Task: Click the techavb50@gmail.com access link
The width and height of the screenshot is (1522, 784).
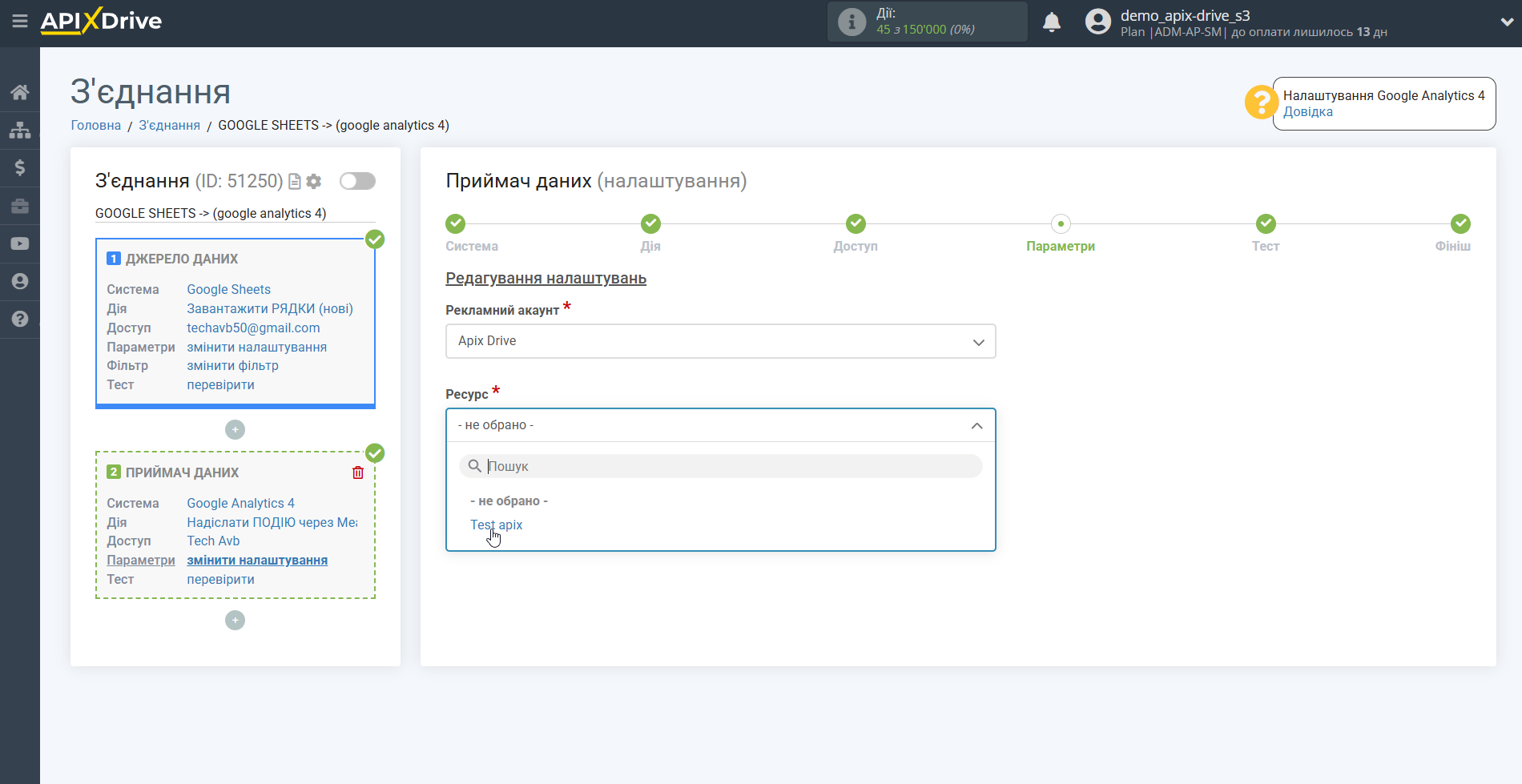Action: tap(253, 328)
